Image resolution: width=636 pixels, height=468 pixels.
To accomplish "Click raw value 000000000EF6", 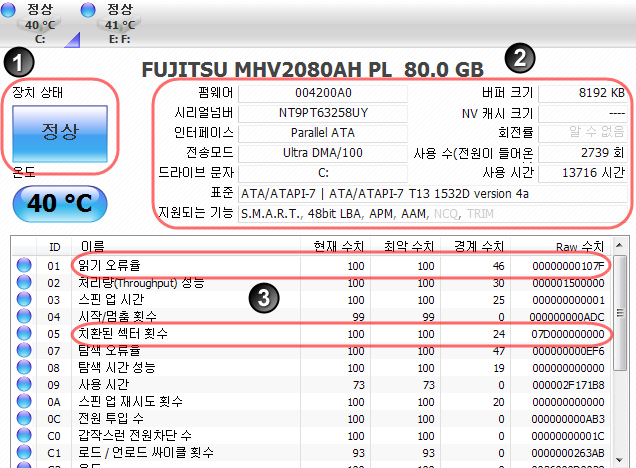I will 568,351.
